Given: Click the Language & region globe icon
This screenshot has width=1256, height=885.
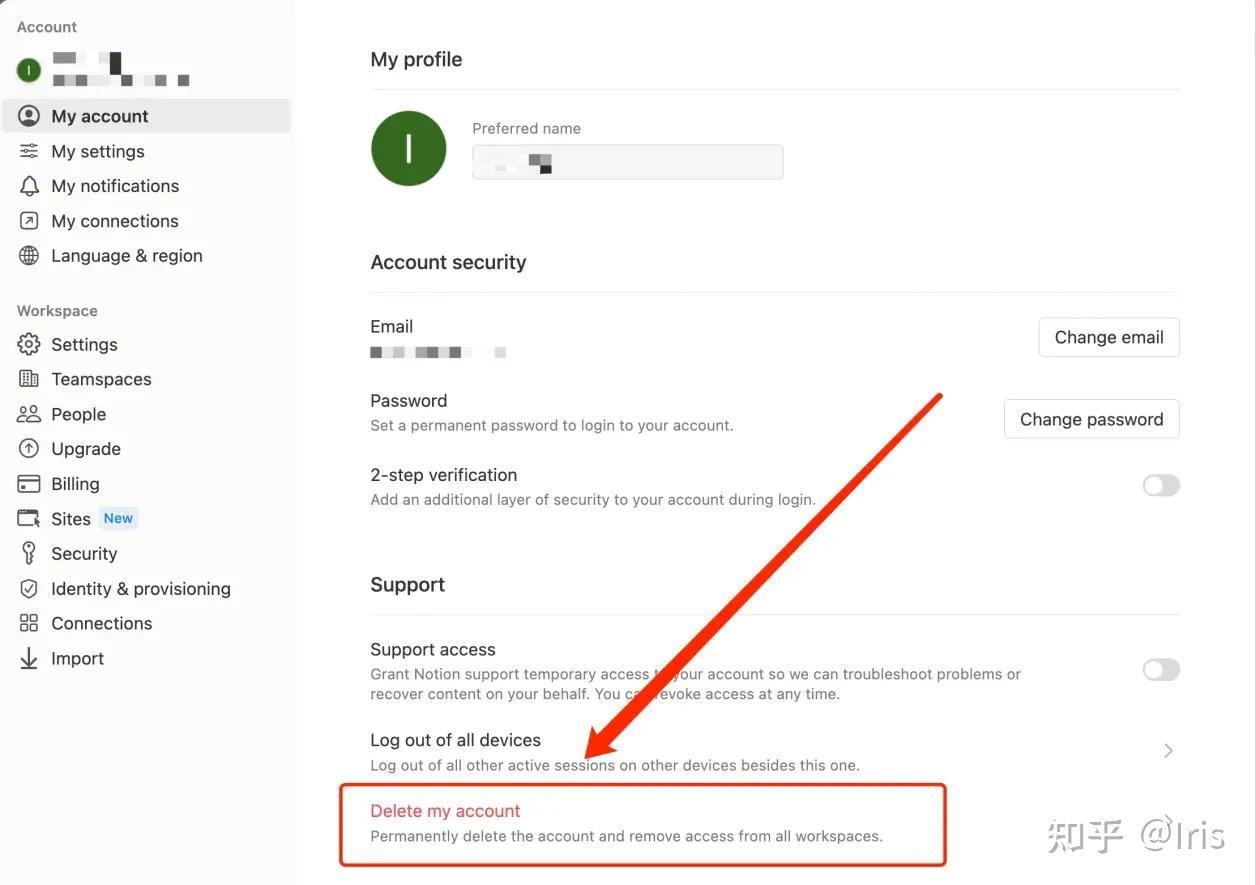Looking at the screenshot, I should [x=29, y=256].
